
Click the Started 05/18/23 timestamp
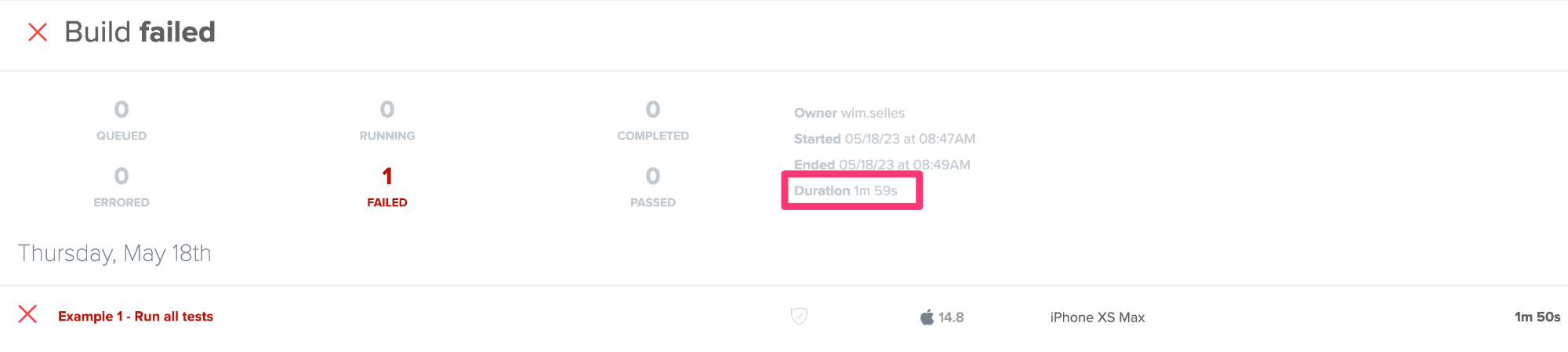tap(884, 139)
